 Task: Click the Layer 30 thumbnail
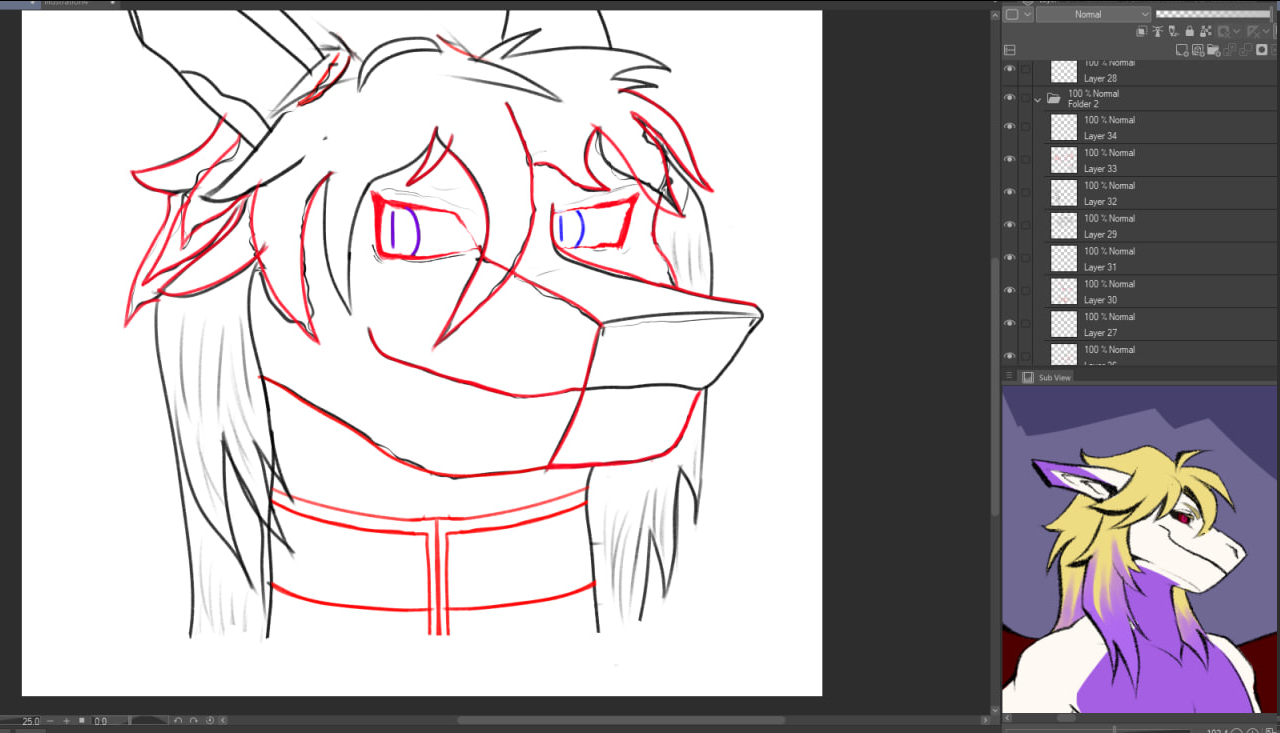1064,291
